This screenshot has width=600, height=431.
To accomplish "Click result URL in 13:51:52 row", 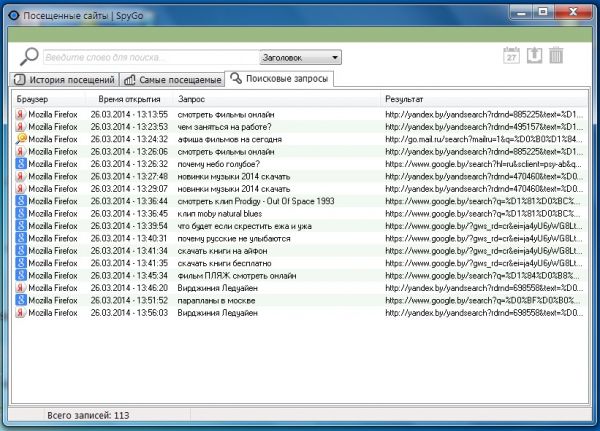I will point(483,300).
